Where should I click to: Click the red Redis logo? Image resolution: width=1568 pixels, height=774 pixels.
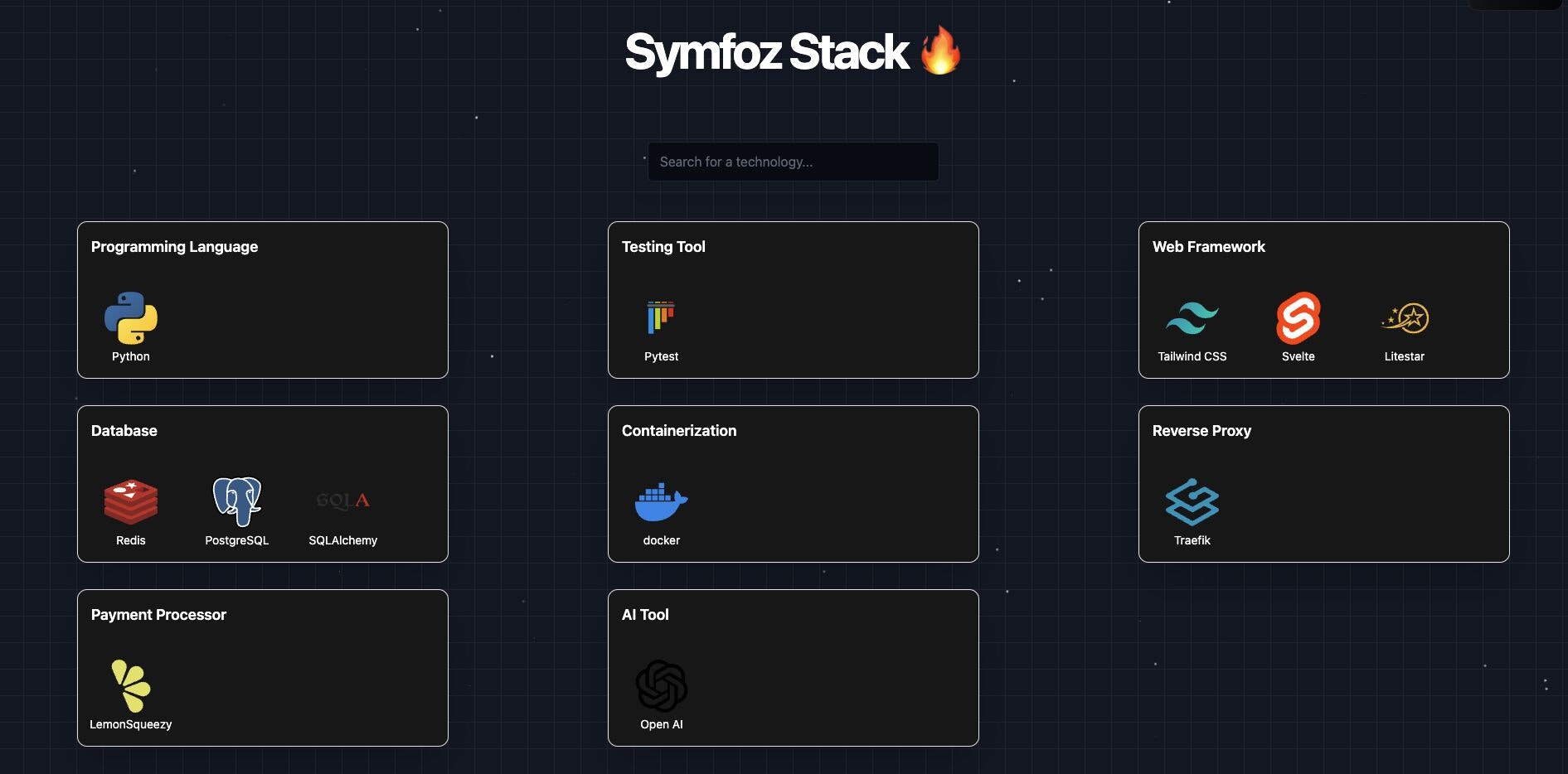pyautogui.click(x=131, y=502)
